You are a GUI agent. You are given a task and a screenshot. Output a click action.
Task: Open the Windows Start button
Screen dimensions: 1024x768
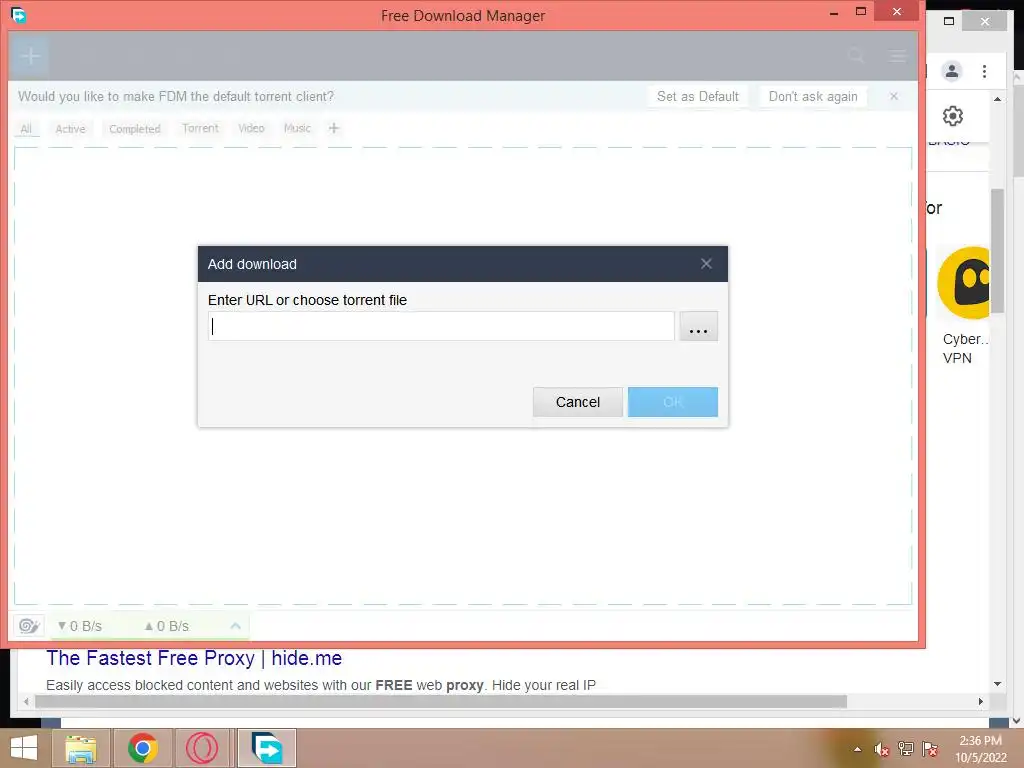24,748
